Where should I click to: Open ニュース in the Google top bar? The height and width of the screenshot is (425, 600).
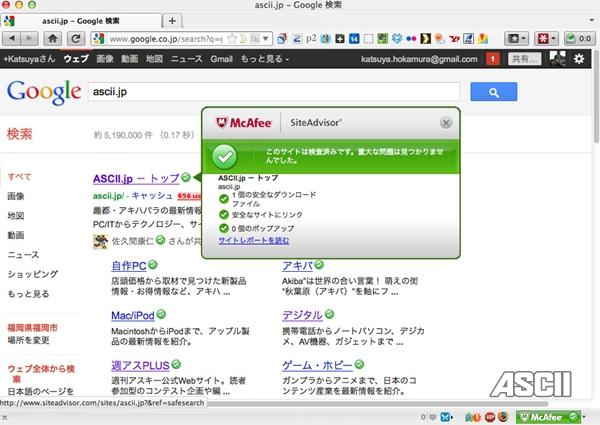point(186,59)
